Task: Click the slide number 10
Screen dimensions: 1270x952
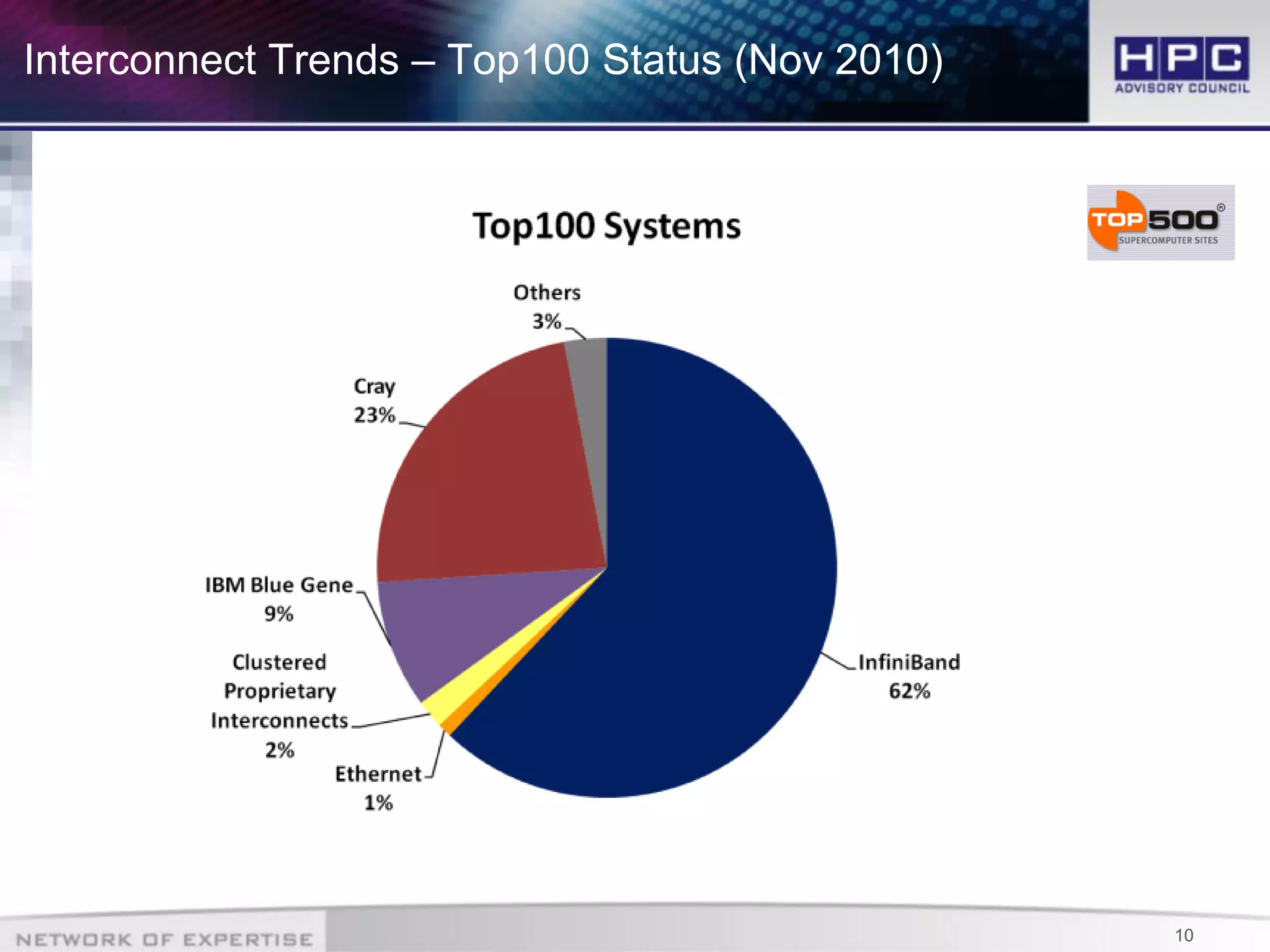Action: point(1184,935)
